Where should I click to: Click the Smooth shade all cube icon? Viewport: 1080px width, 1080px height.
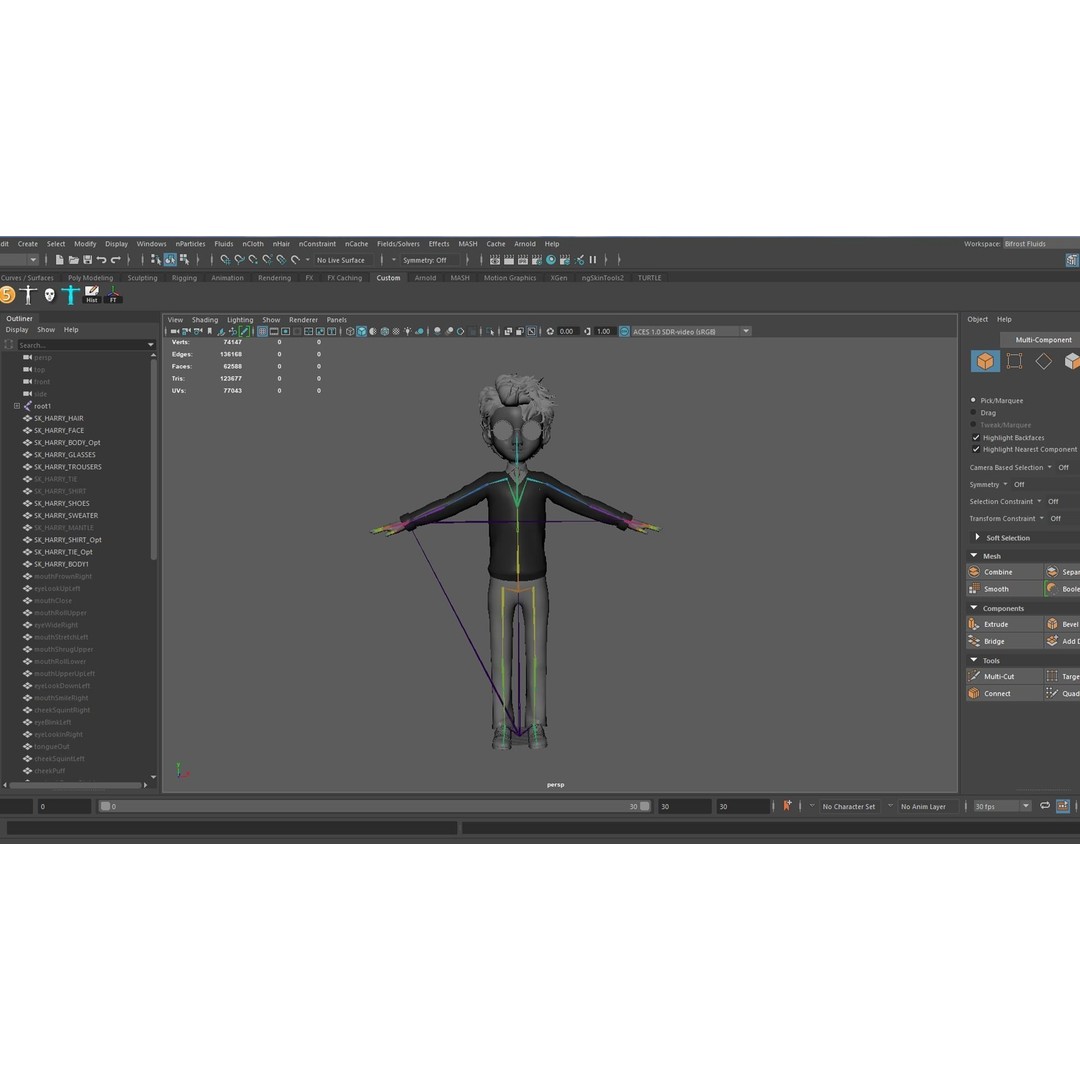[x=362, y=331]
